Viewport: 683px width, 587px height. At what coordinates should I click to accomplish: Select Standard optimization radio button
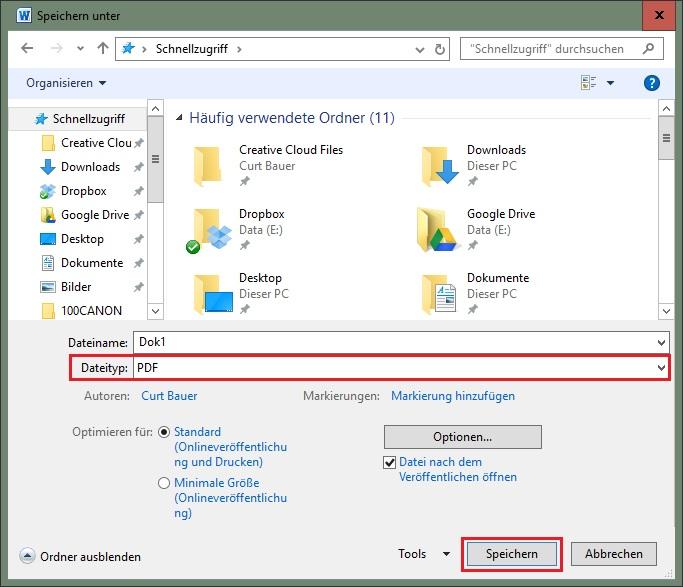pos(164,432)
